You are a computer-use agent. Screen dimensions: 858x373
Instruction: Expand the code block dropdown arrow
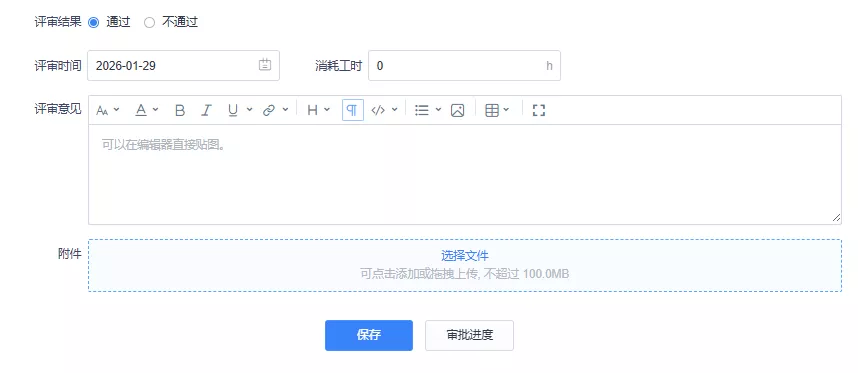(x=395, y=110)
